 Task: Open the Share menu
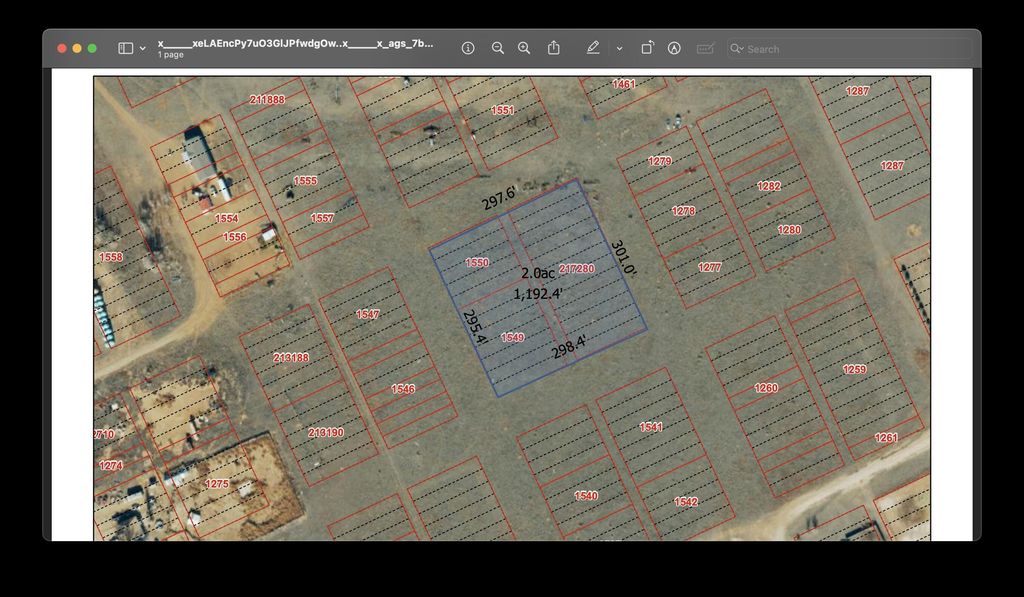pyautogui.click(x=554, y=48)
